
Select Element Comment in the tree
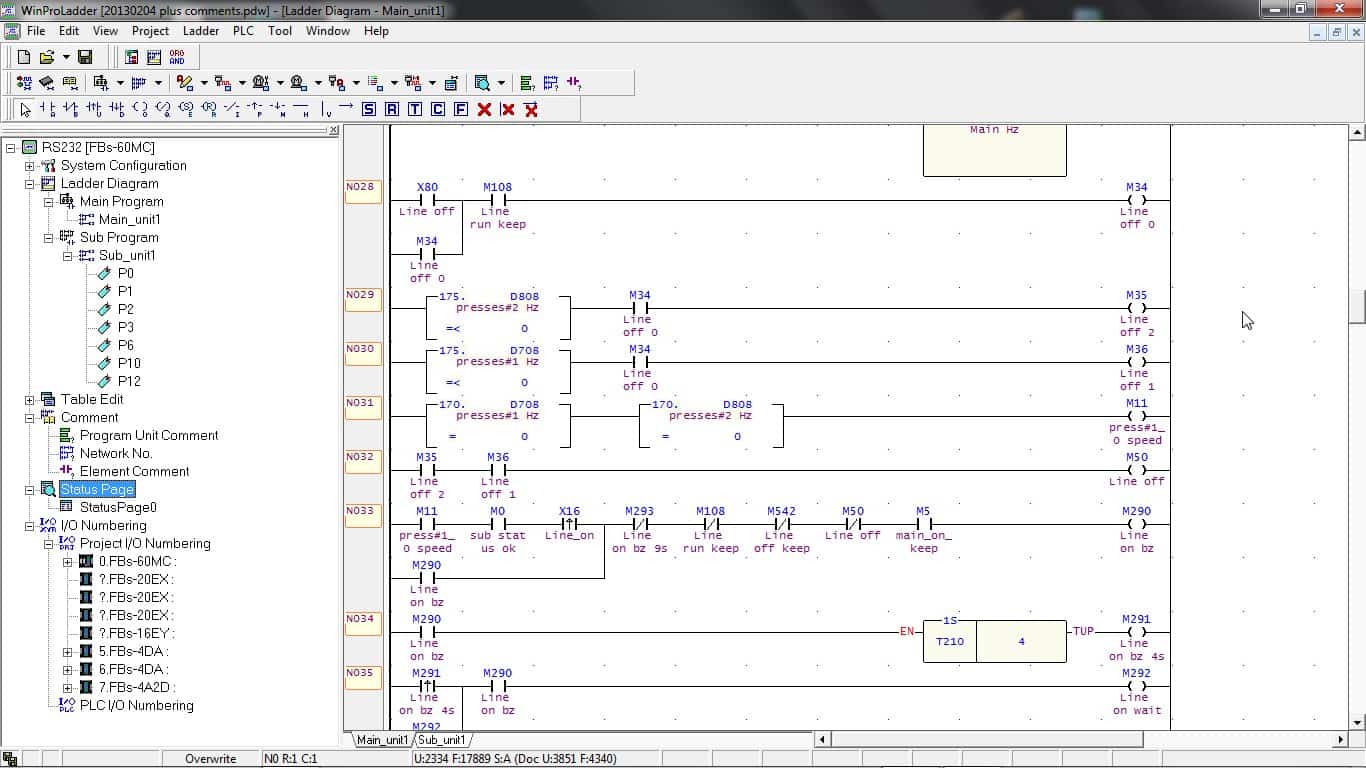134,471
